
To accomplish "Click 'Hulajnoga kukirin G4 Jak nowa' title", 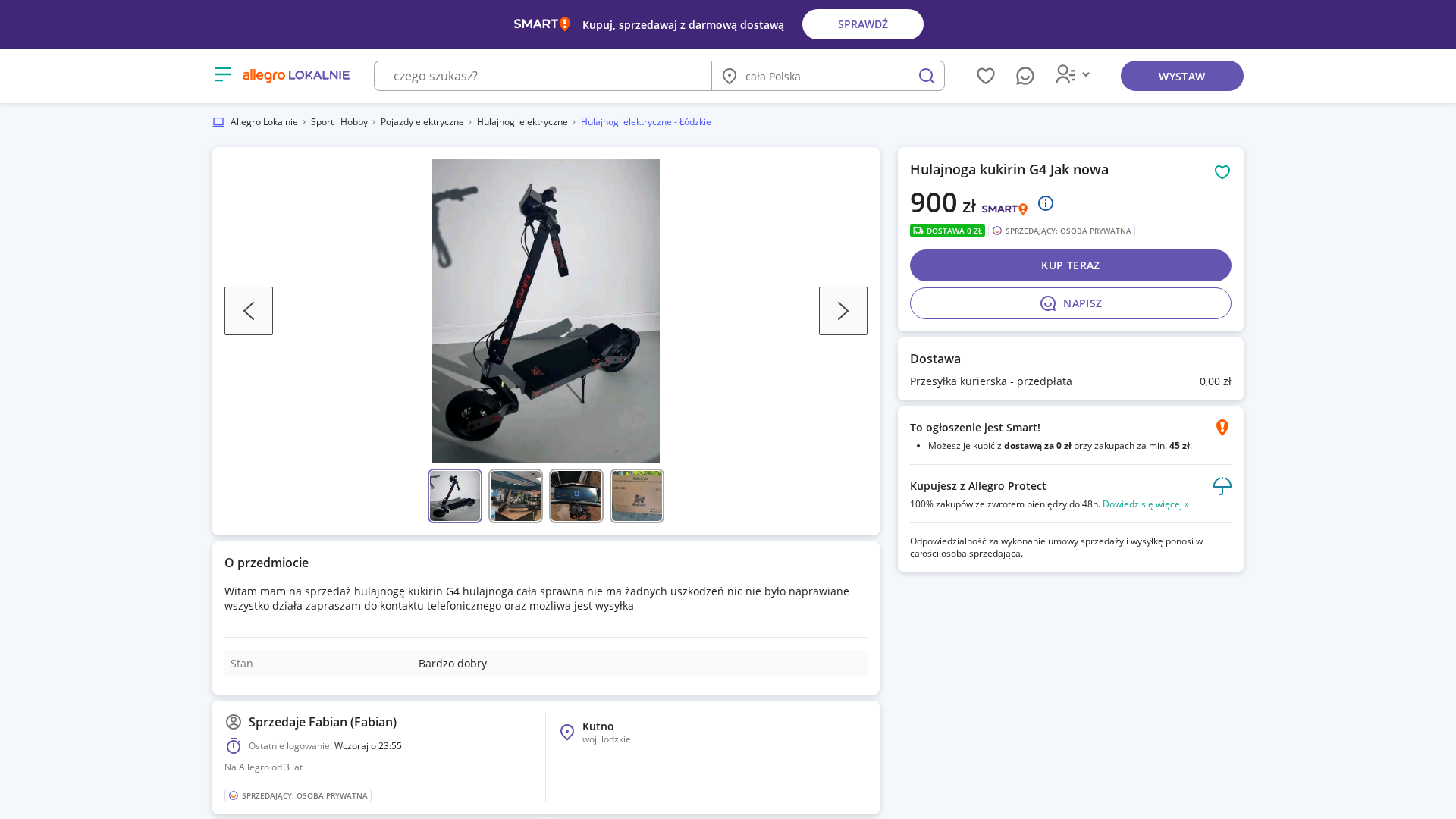I will pos(1009,170).
